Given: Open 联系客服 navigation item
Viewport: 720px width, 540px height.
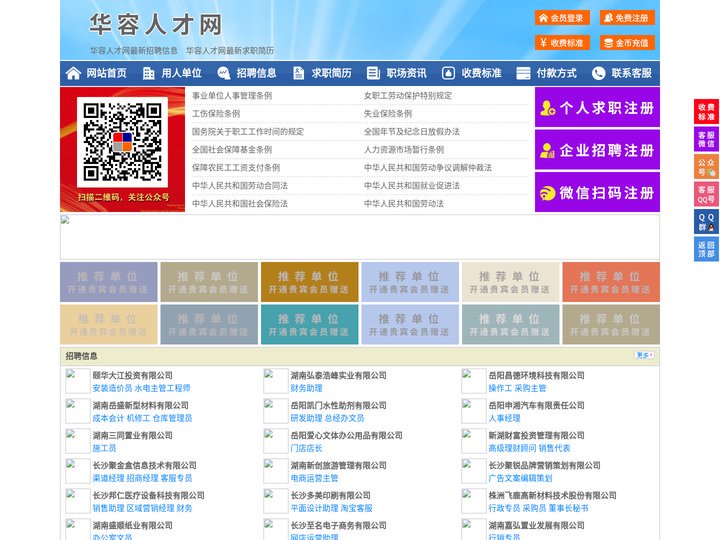Looking at the screenshot, I should point(631,73).
